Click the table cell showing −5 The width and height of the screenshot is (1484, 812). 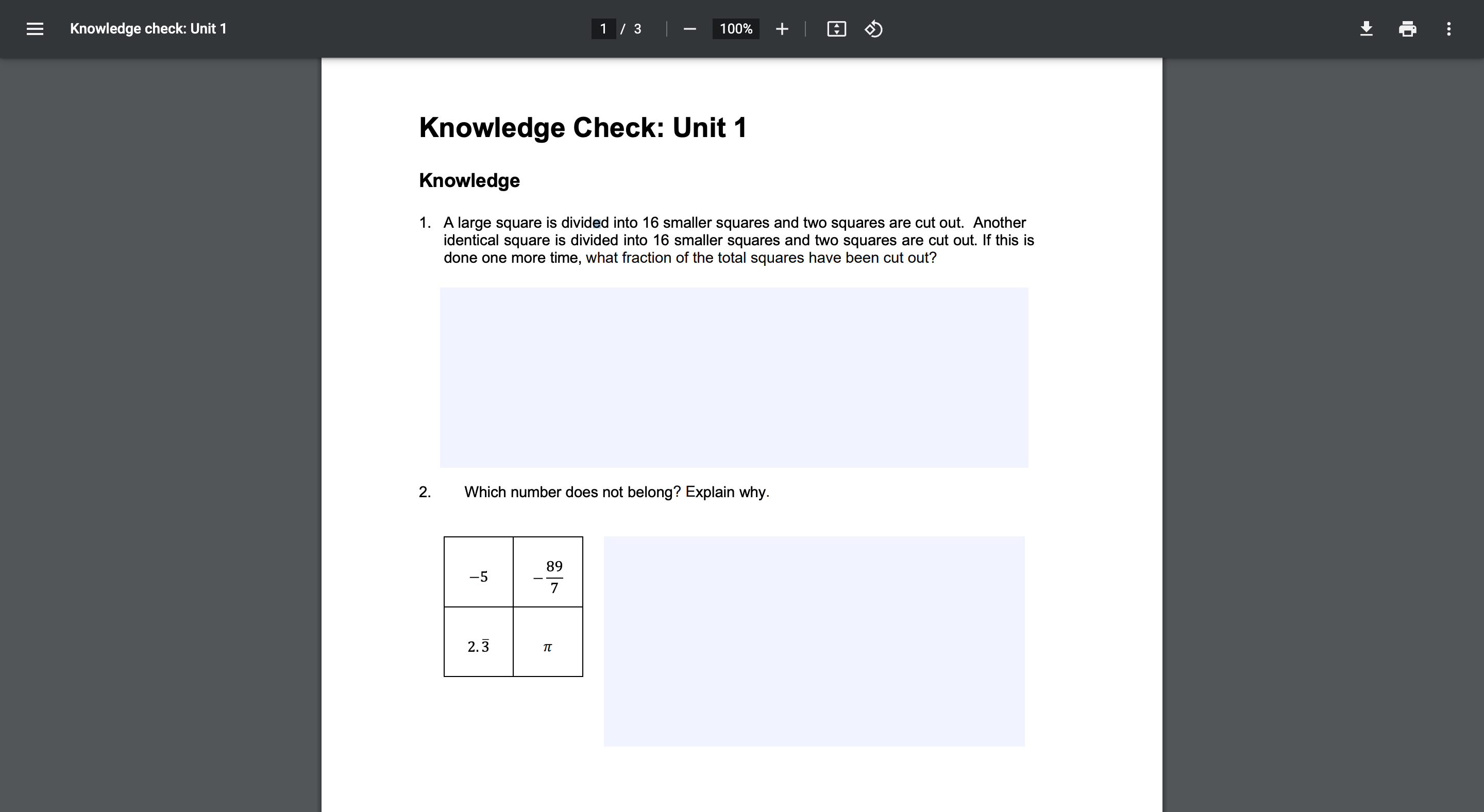[479, 577]
